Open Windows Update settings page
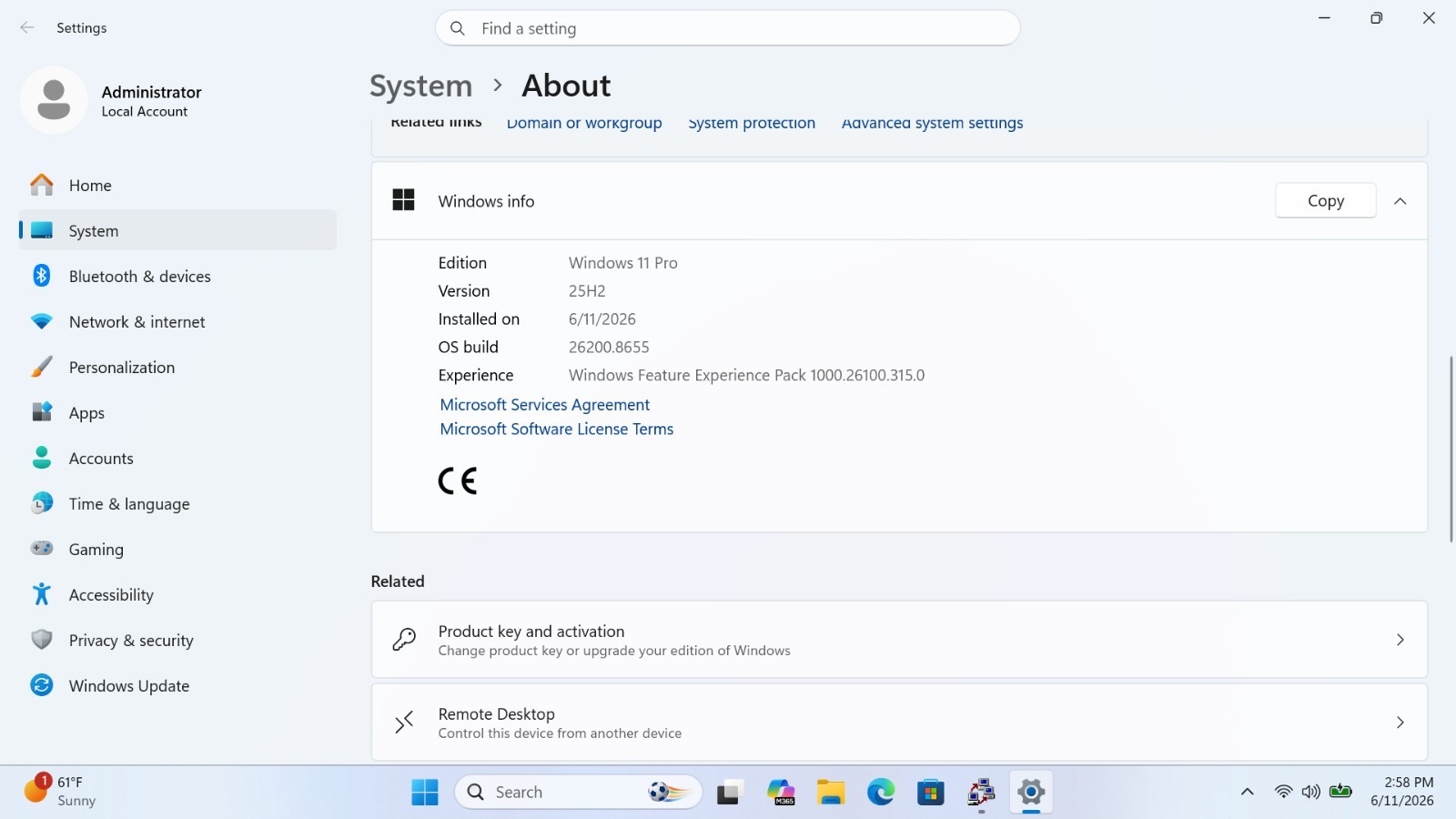The width and height of the screenshot is (1456, 819). (177, 685)
